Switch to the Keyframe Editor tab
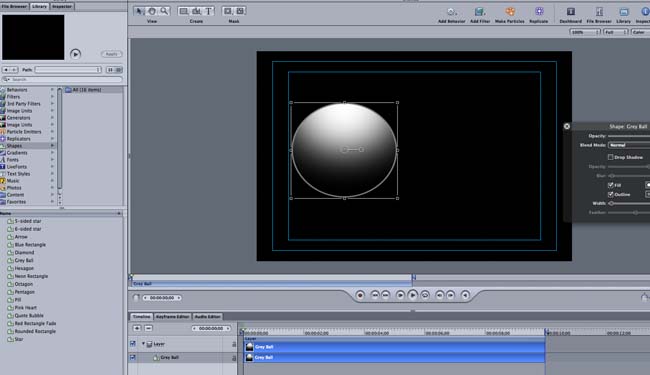 (172, 317)
